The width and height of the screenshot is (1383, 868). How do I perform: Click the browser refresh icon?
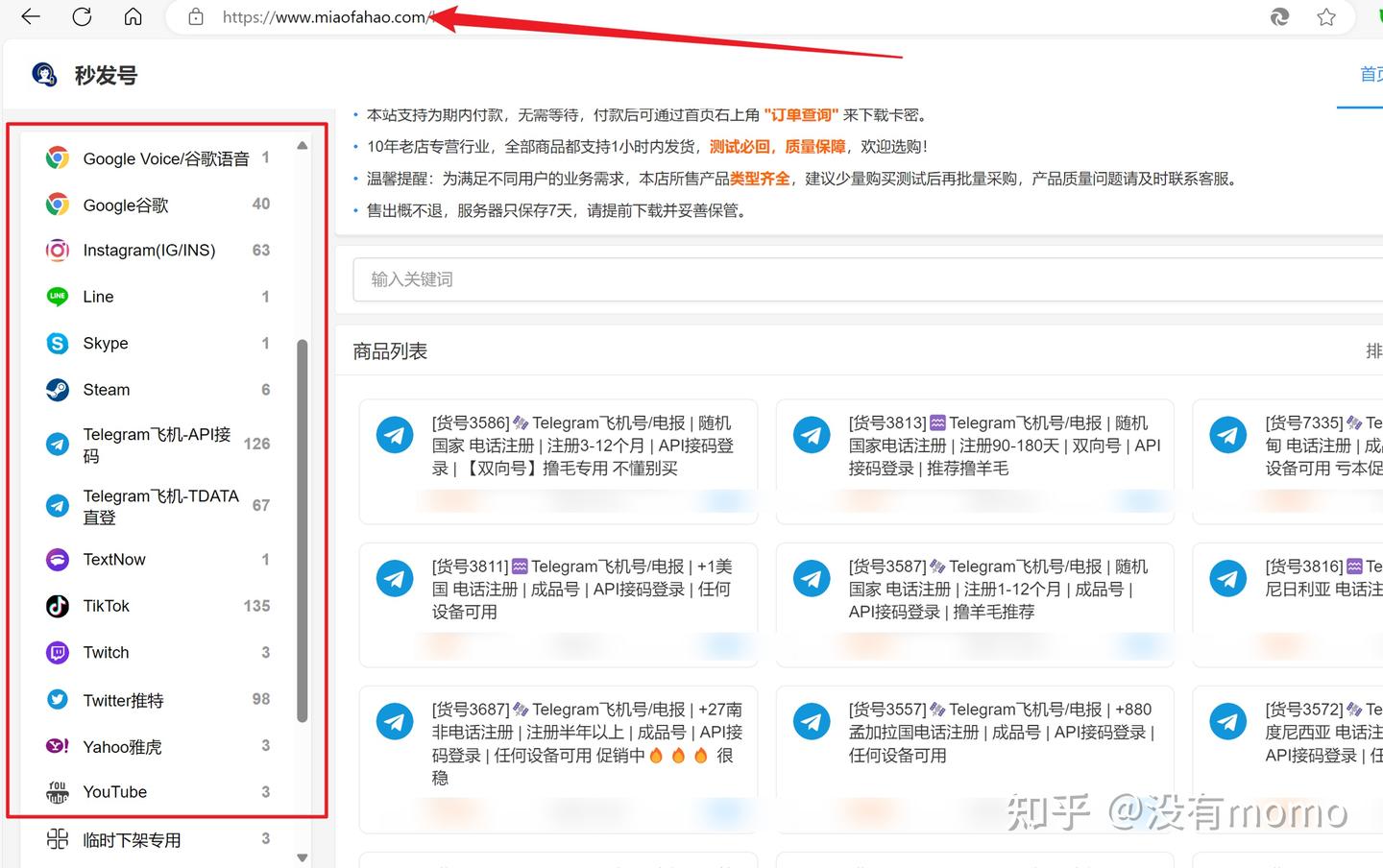click(82, 16)
